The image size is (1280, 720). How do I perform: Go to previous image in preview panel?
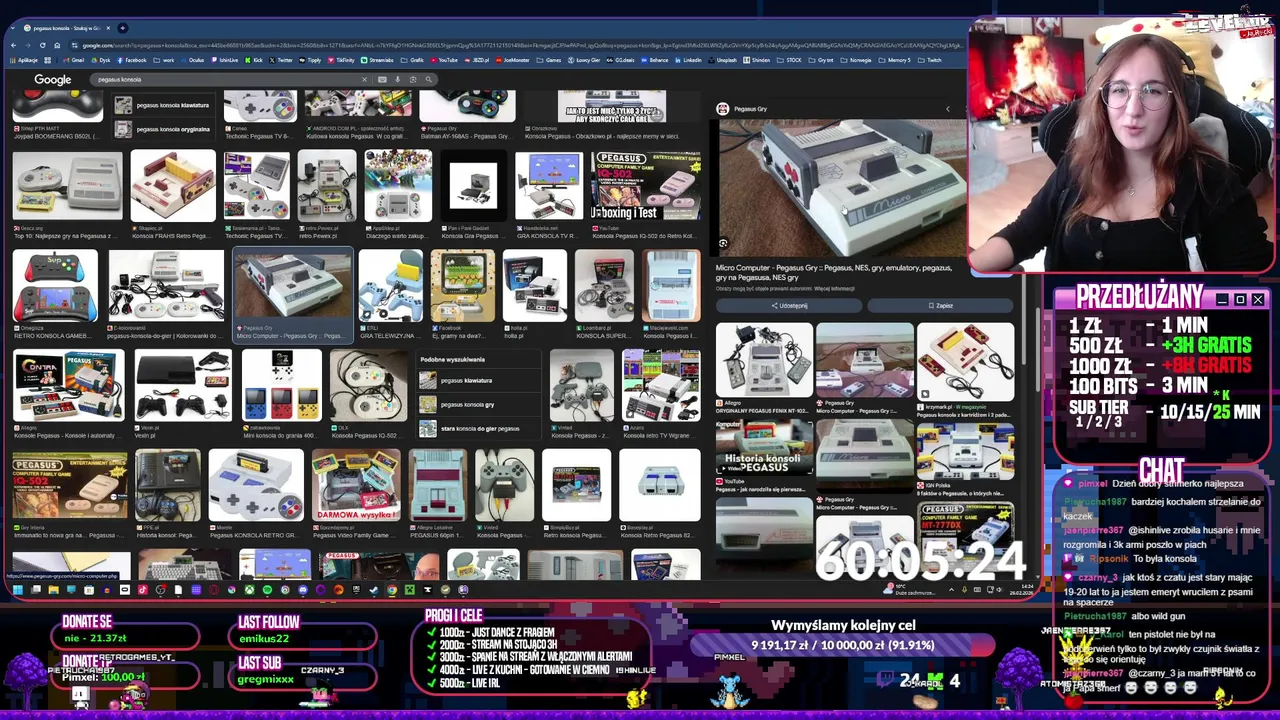coord(948,109)
